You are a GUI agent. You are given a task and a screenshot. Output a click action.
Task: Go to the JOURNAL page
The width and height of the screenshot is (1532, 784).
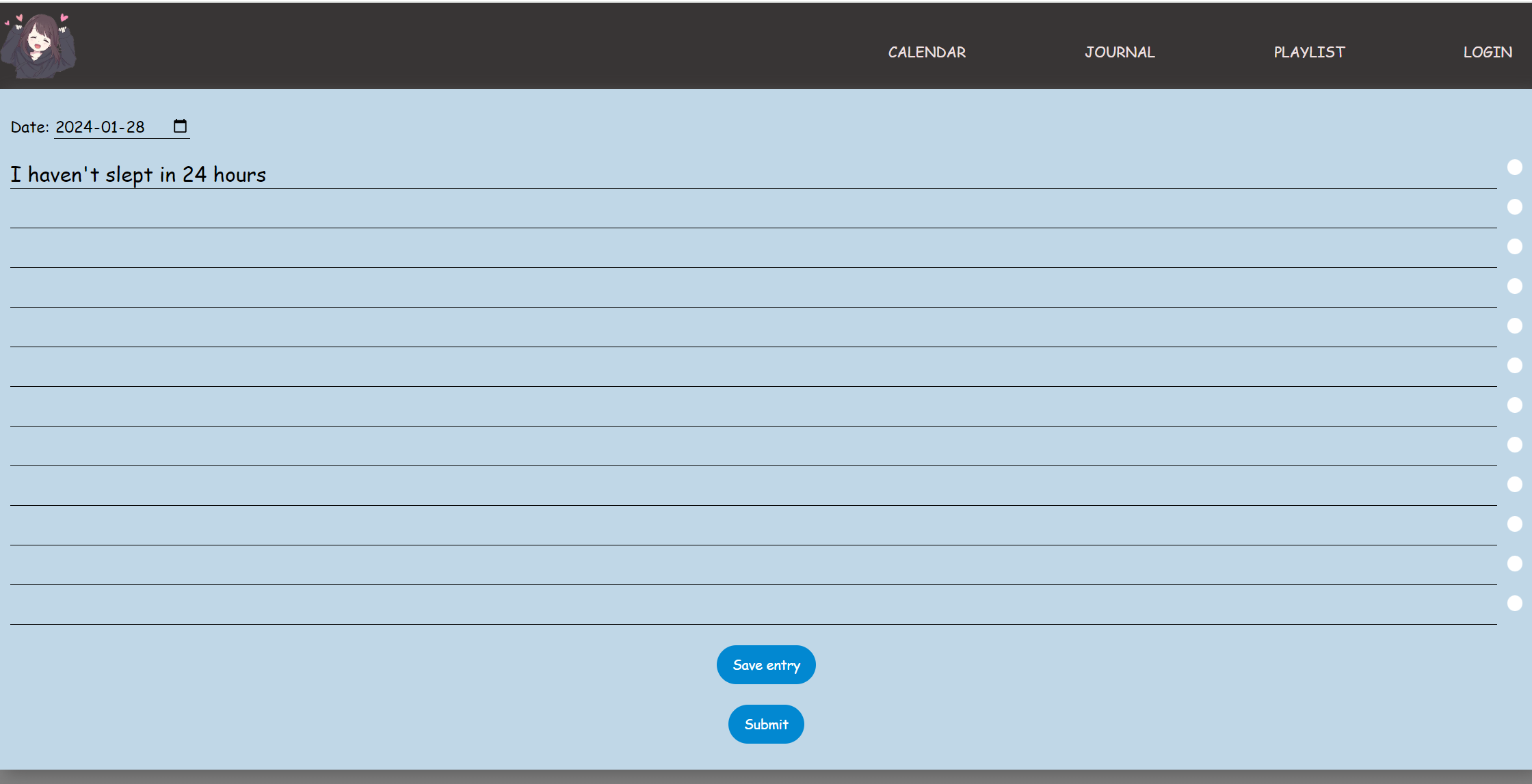click(x=1119, y=53)
